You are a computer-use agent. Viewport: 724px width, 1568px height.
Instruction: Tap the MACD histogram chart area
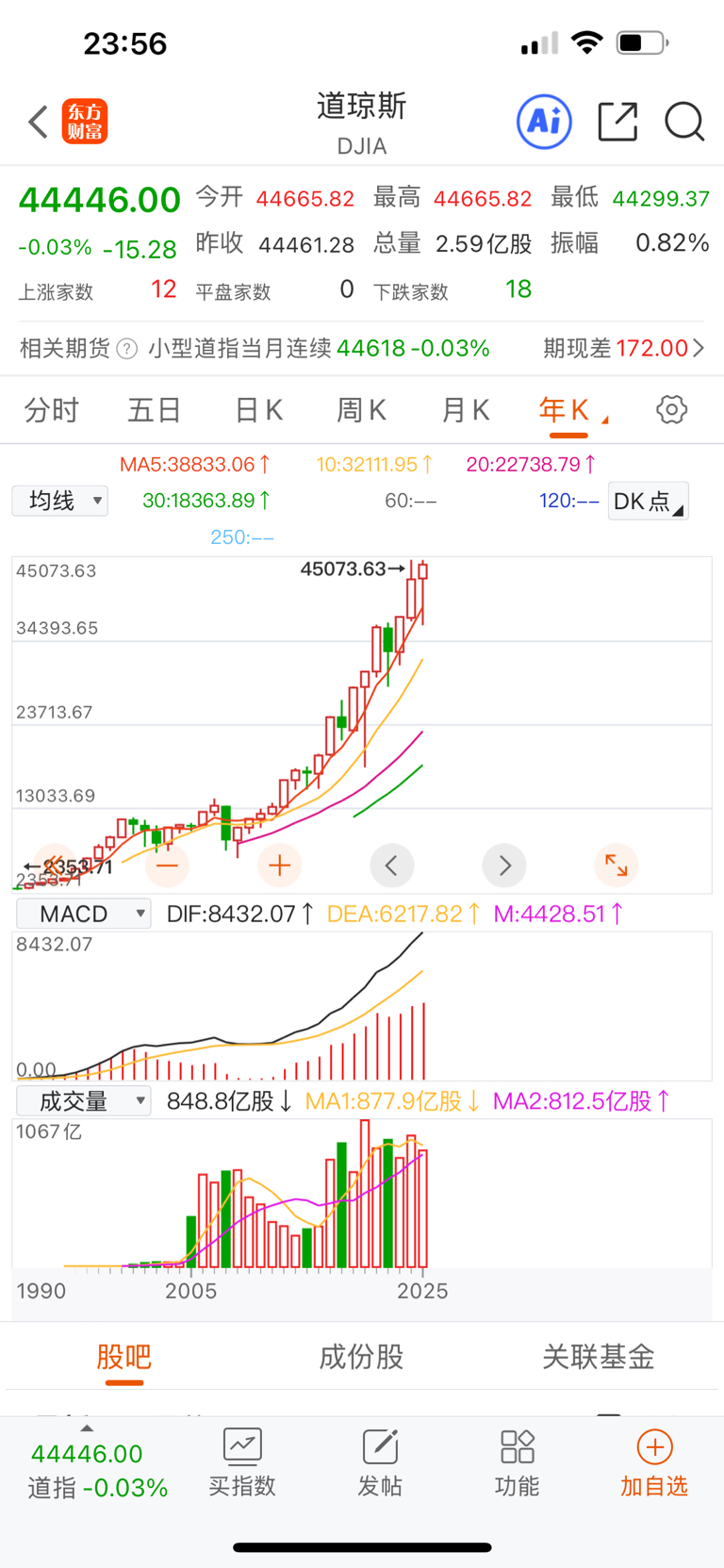point(362,1006)
